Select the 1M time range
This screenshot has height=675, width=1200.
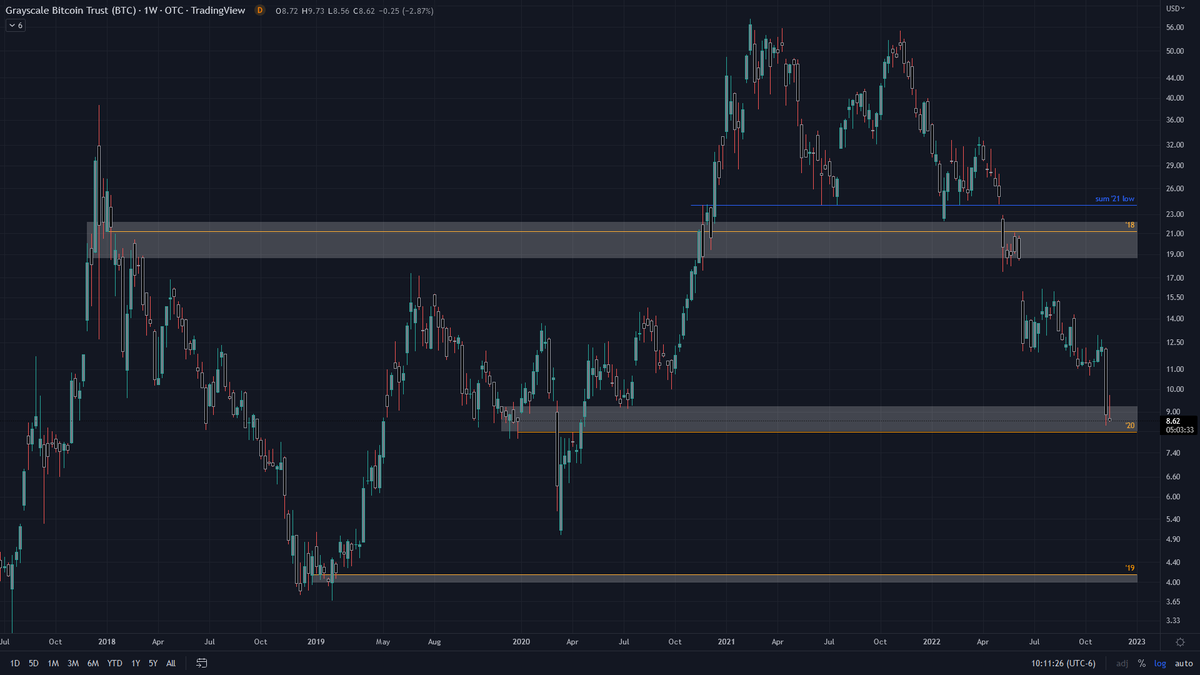(53, 663)
